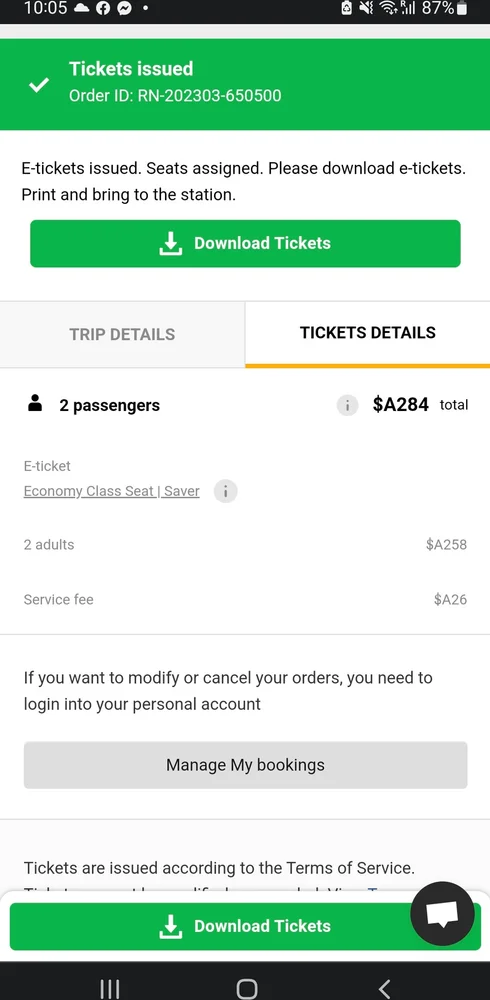Screen dimensions: 490x1000
Task: Tap the info icon next to $A284 total
Action: (347, 405)
